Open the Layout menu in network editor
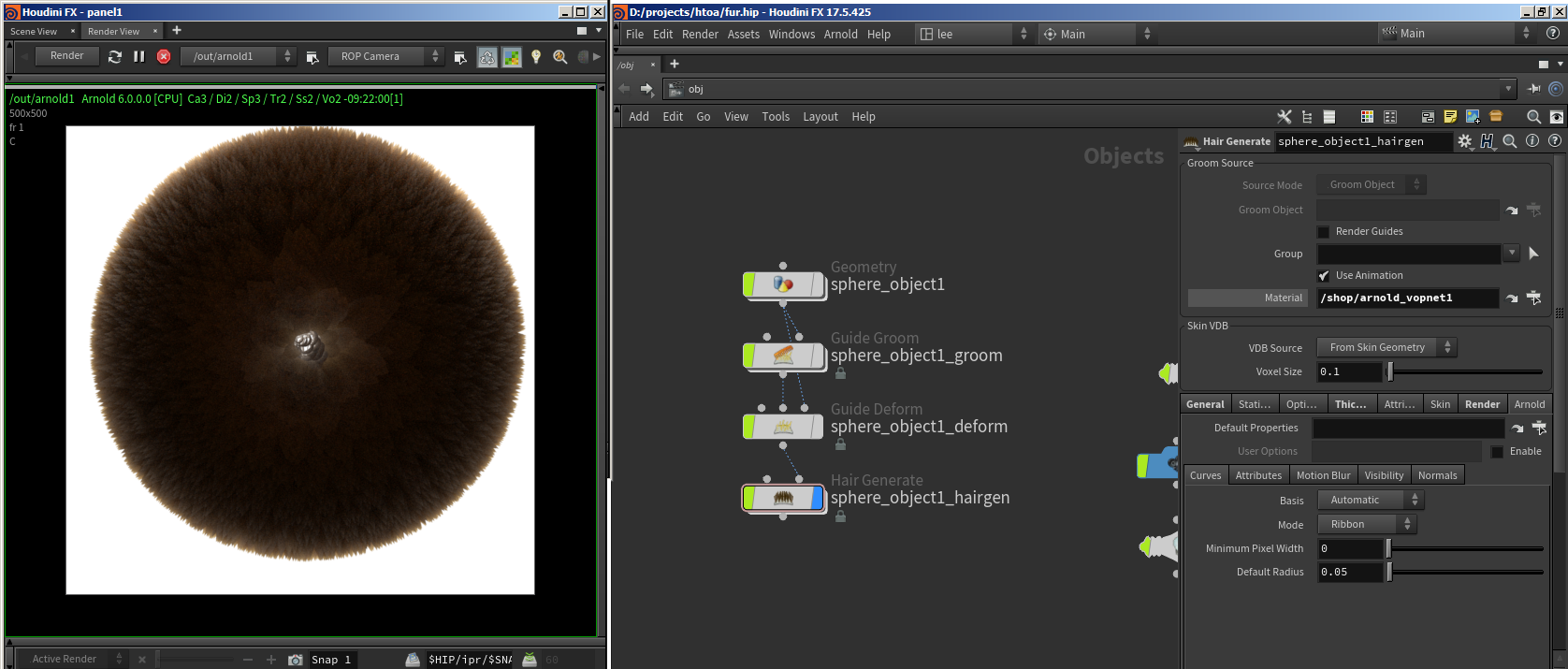The image size is (1568, 669). (x=820, y=117)
